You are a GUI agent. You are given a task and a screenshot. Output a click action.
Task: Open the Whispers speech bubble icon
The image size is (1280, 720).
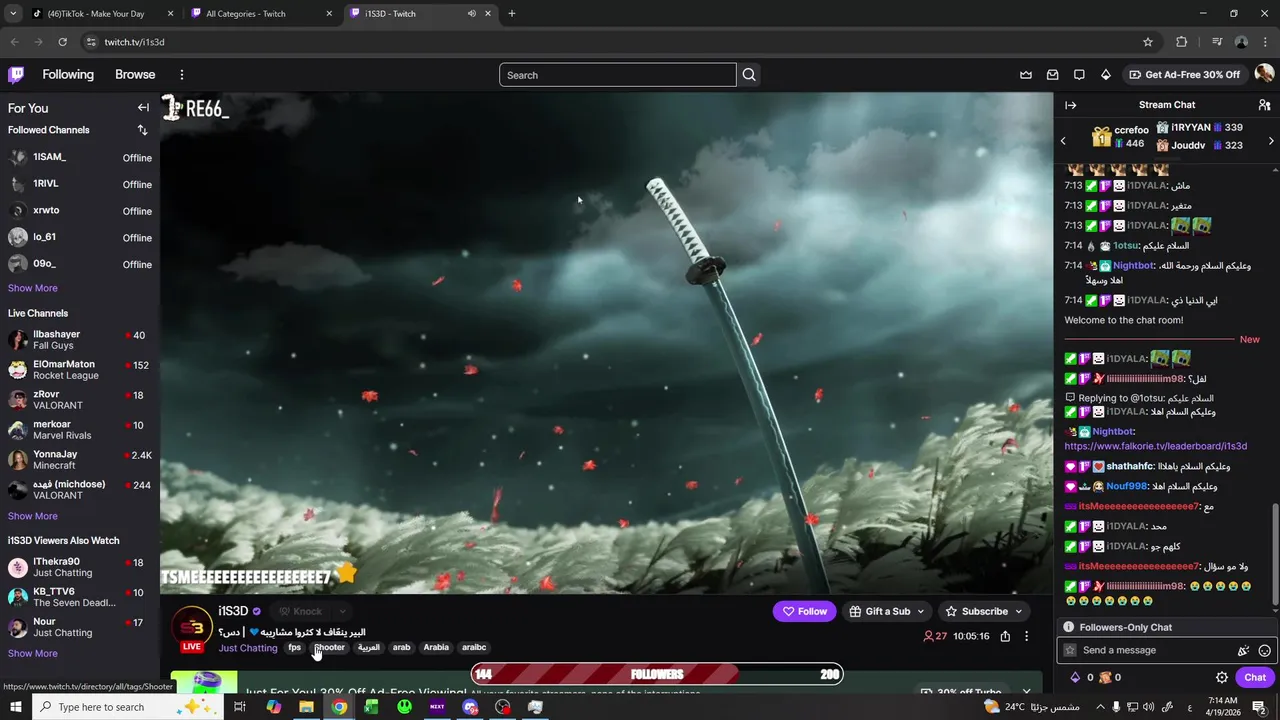pos(1079,75)
